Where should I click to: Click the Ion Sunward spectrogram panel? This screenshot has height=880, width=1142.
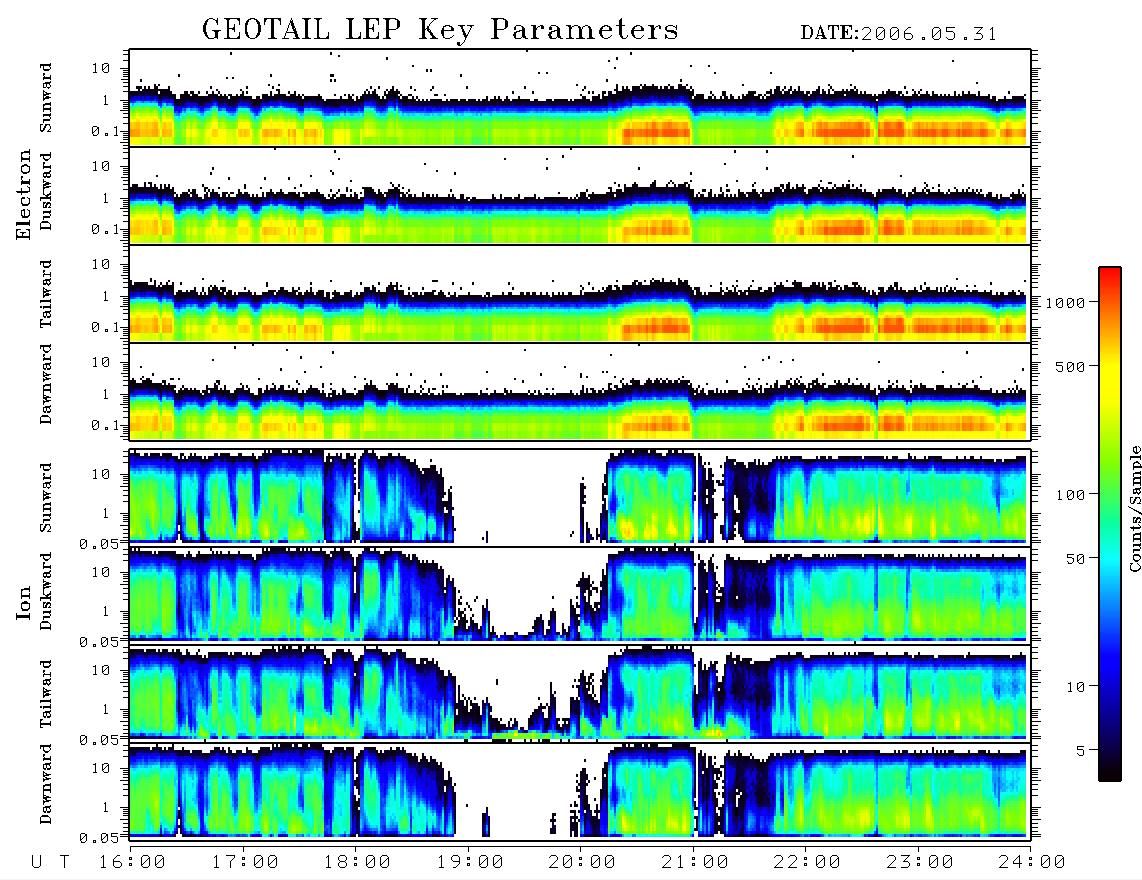[x=580, y=497]
